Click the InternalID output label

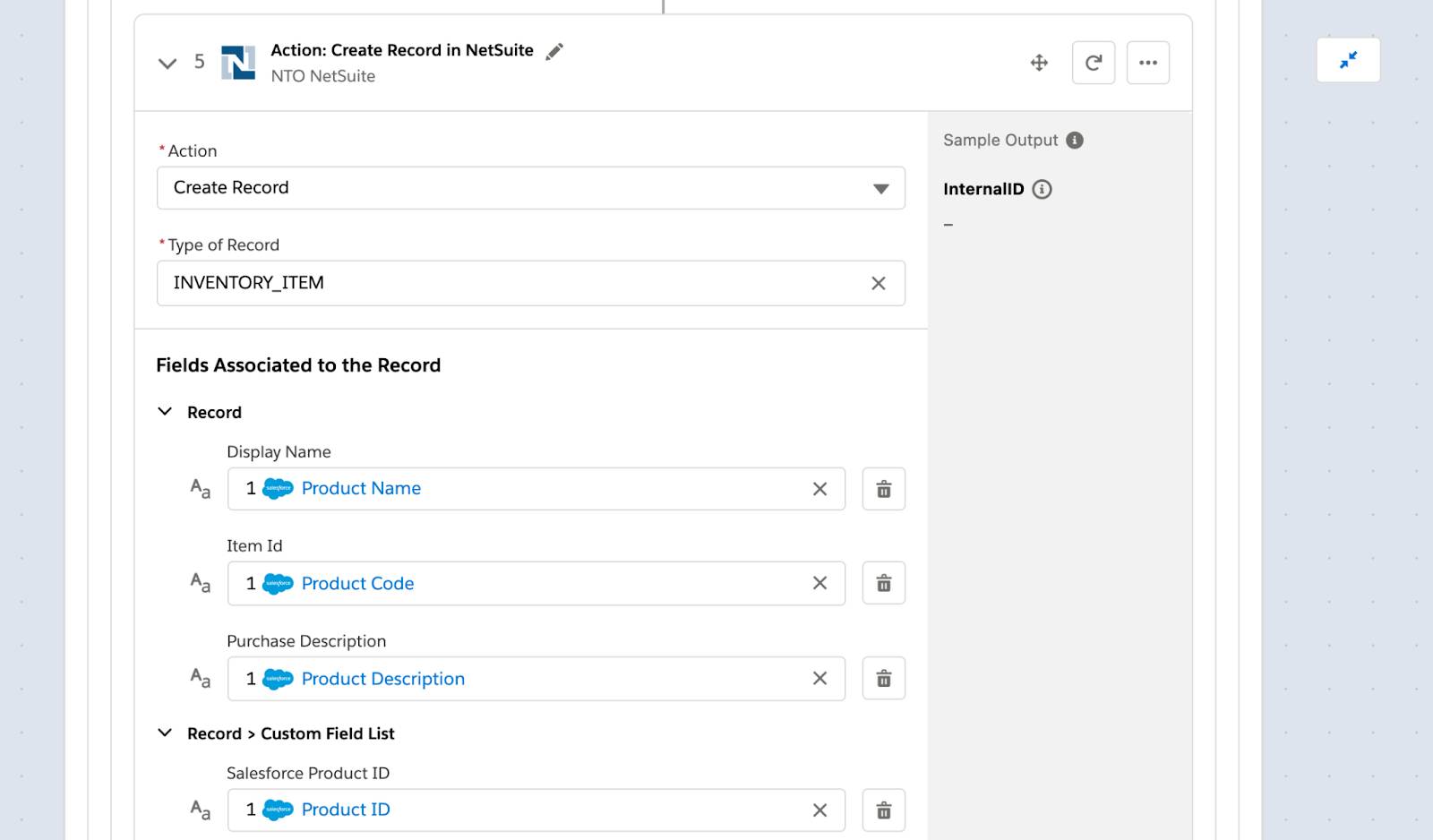tap(983, 189)
